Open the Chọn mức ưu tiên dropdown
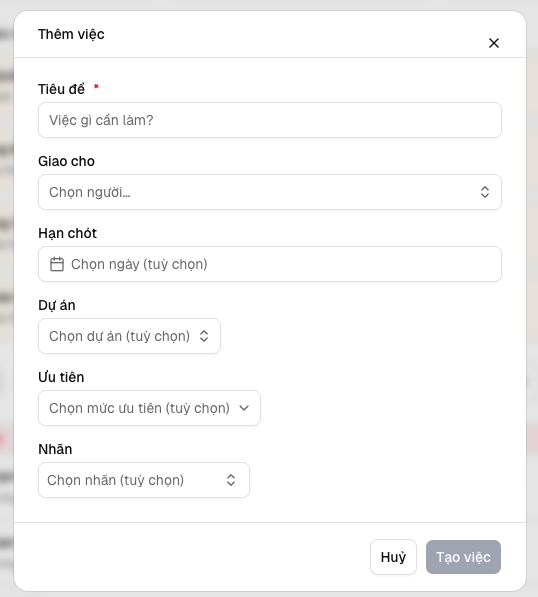Screen dimensions: 538x597 tap(149, 408)
